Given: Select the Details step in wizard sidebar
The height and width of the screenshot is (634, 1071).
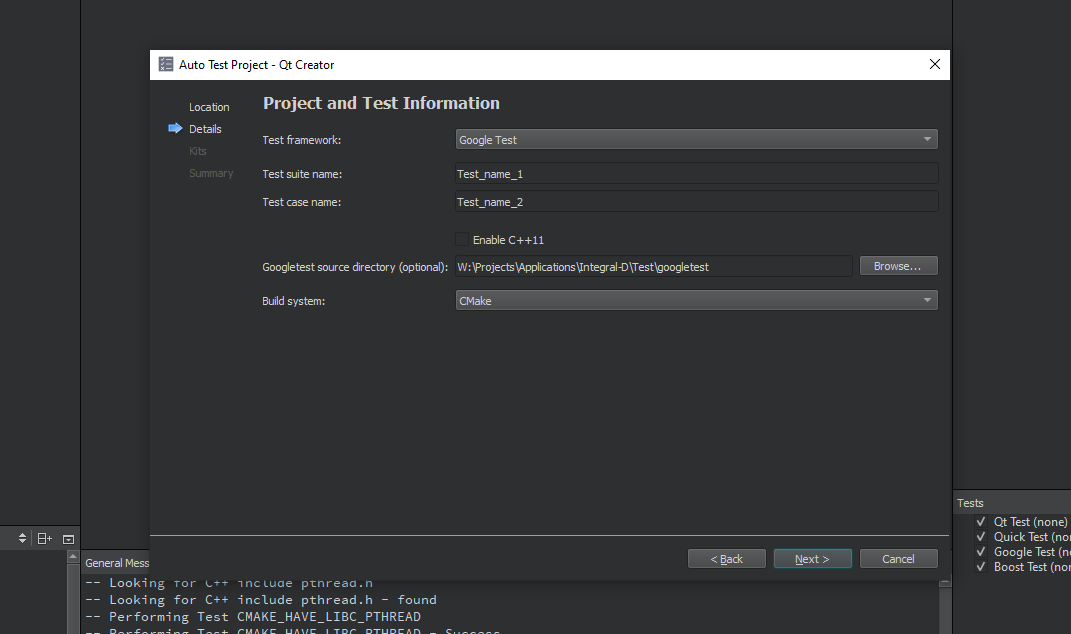Looking at the screenshot, I should [206, 129].
